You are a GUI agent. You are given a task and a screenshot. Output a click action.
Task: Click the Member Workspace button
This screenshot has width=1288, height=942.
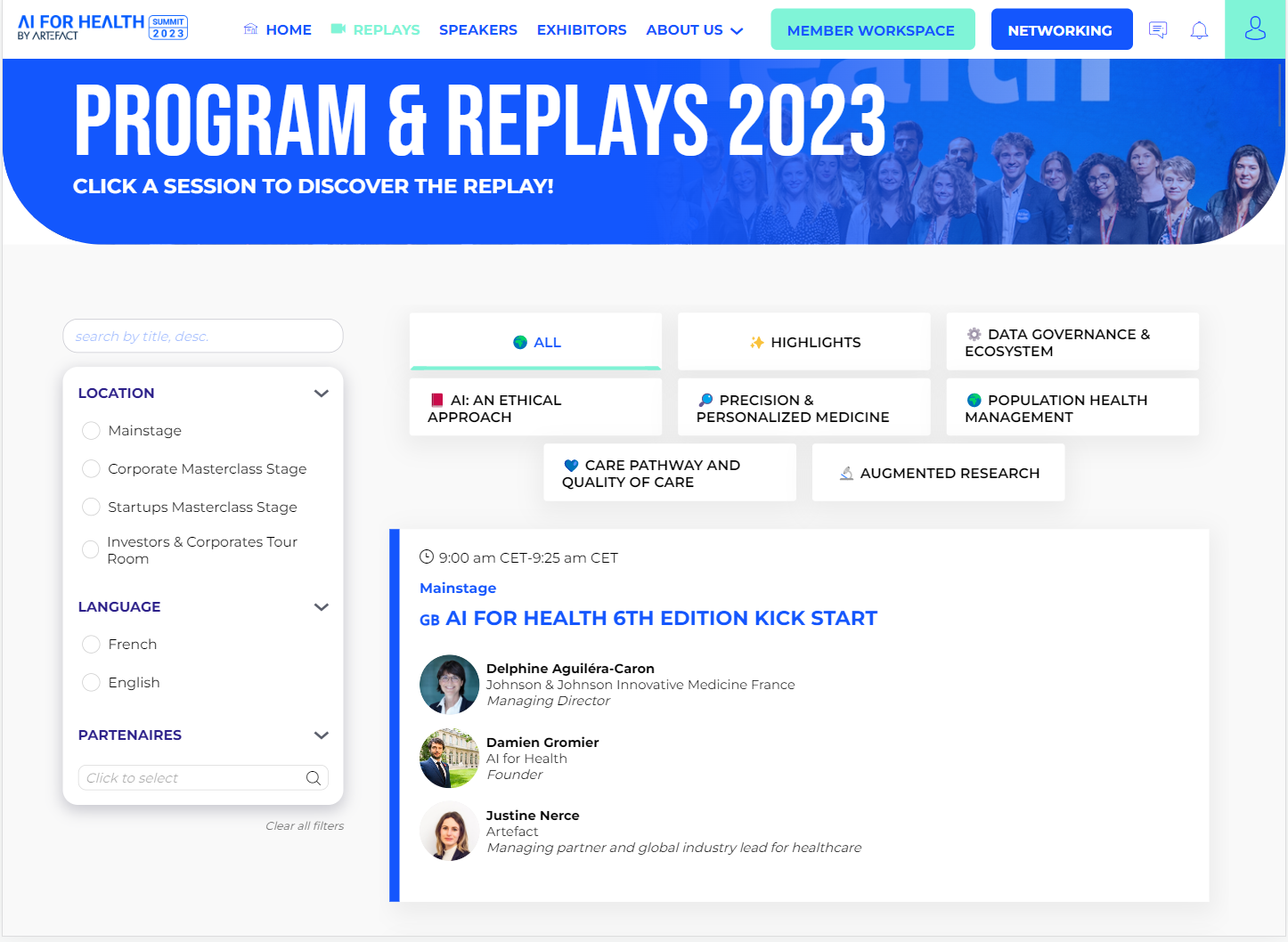[x=872, y=30]
